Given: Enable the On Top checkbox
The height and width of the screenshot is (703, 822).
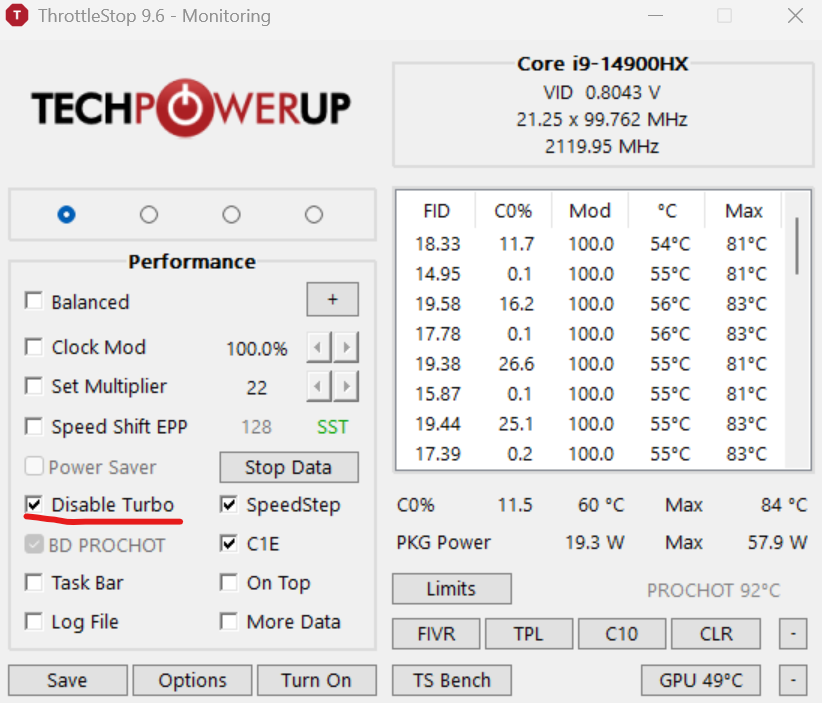Looking at the screenshot, I should click(x=229, y=582).
